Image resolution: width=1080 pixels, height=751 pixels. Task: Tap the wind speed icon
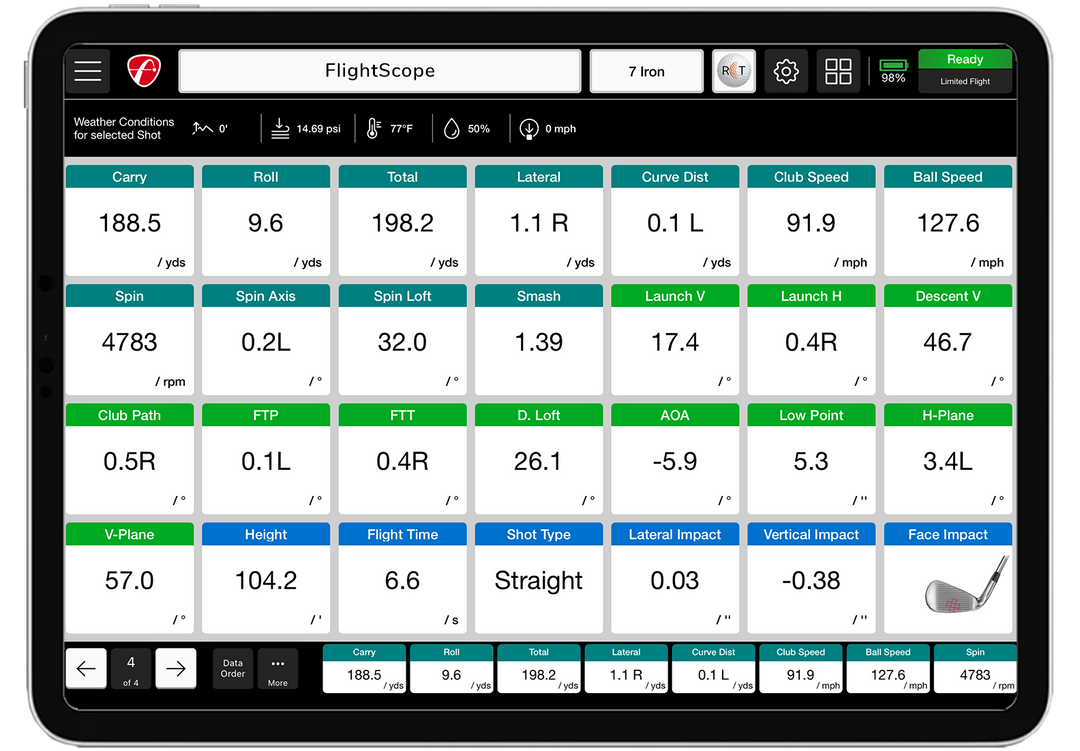click(528, 129)
